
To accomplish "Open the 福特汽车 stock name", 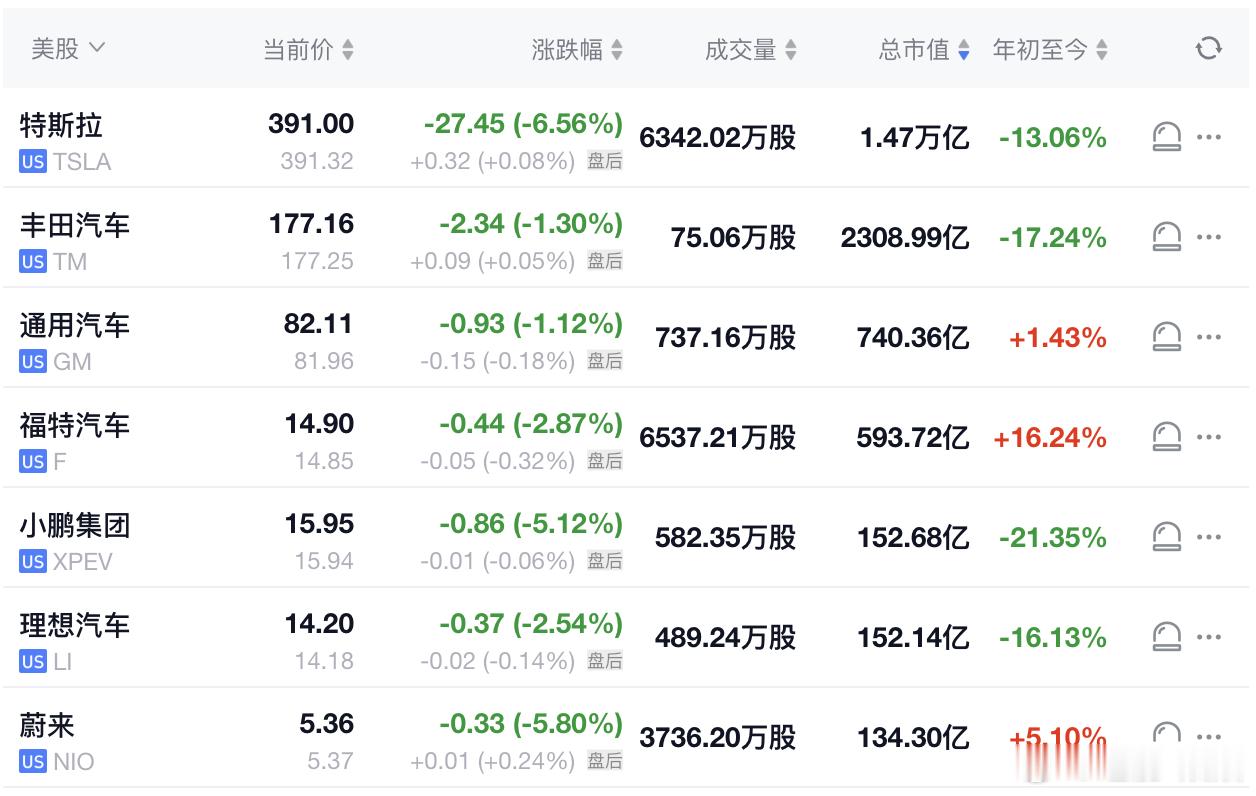I will tap(75, 425).
